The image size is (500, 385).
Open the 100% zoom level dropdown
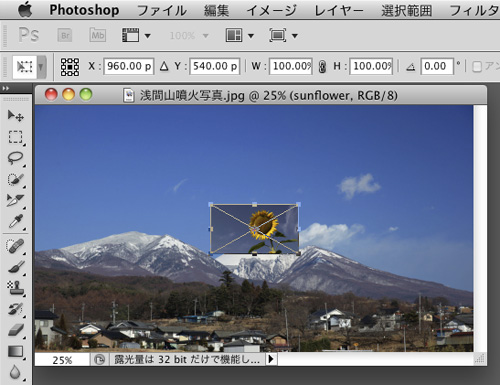tap(189, 35)
